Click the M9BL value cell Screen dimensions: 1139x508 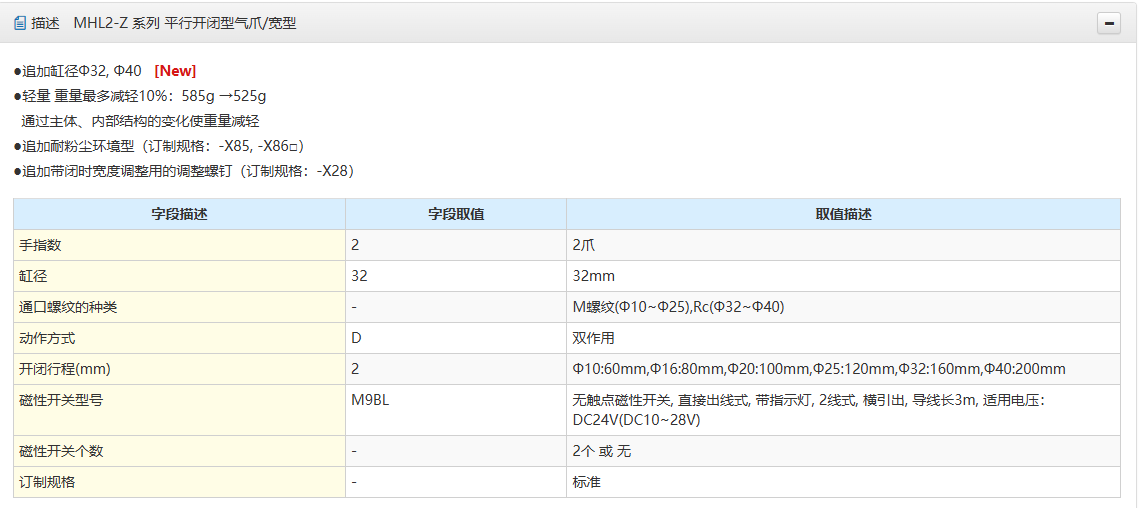click(x=371, y=400)
